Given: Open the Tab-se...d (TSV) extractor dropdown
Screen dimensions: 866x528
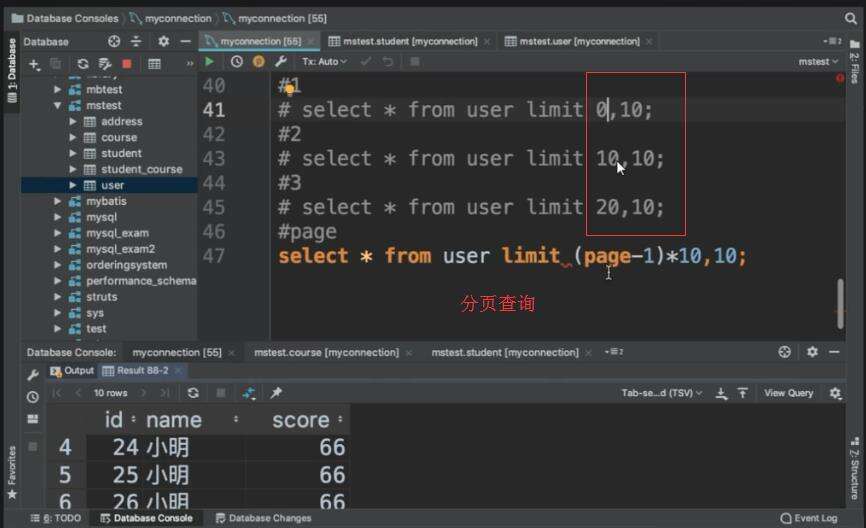Looking at the screenshot, I should click(x=662, y=393).
